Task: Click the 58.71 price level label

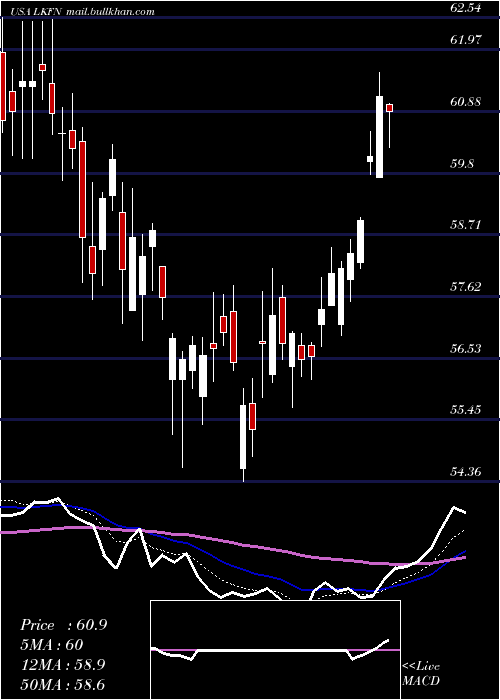Action: (466, 225)
